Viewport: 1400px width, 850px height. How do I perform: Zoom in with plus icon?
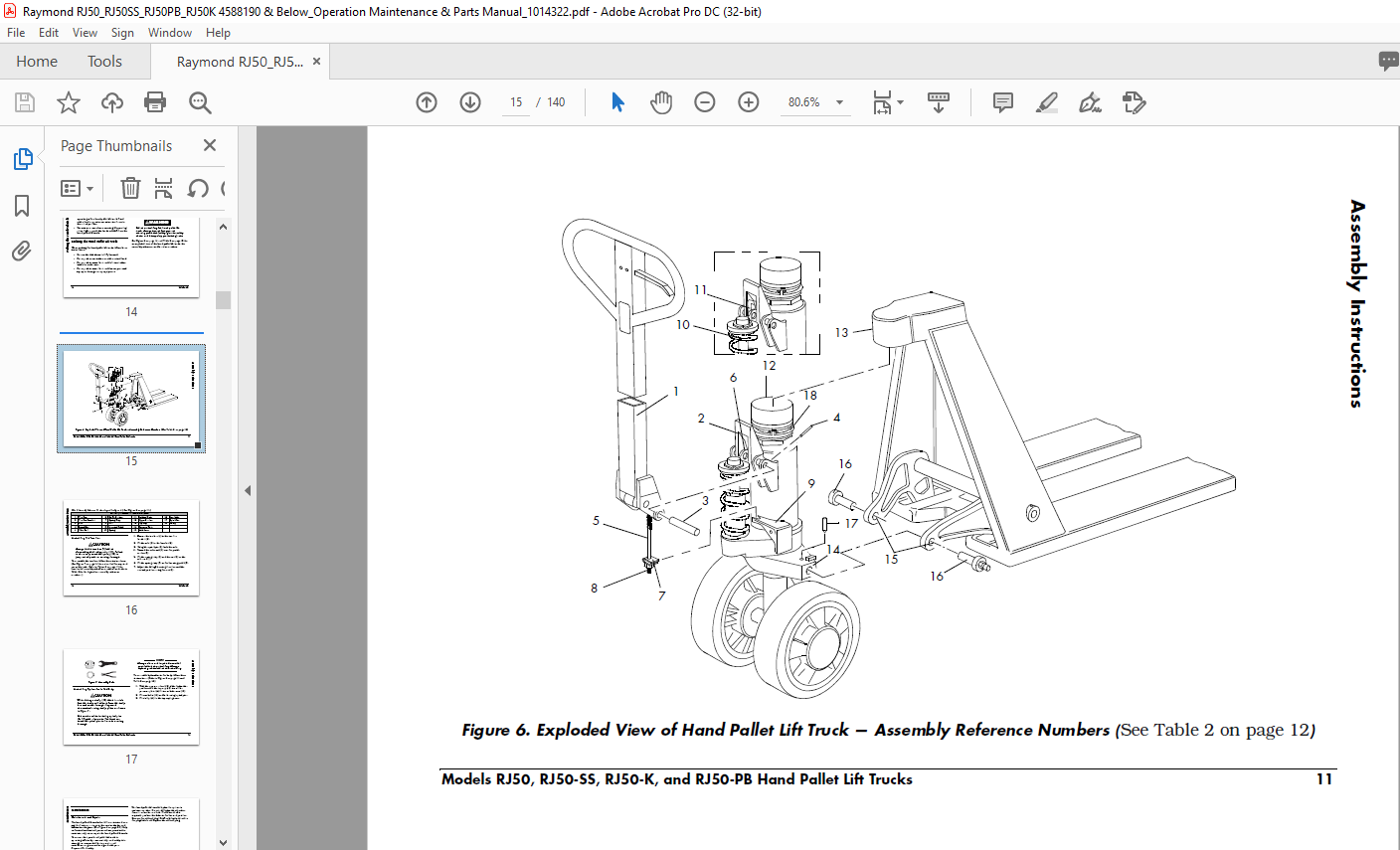coord(749,102)
